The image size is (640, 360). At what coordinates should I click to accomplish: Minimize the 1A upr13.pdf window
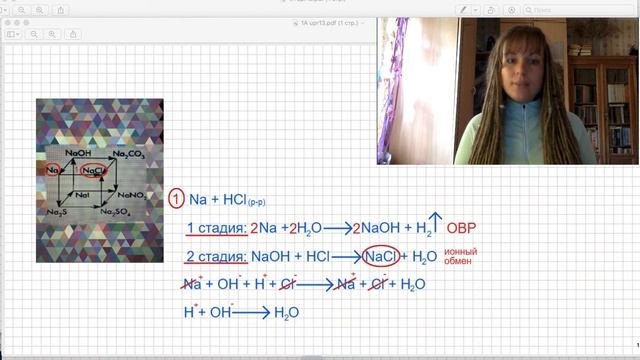[x=17, y=23]
